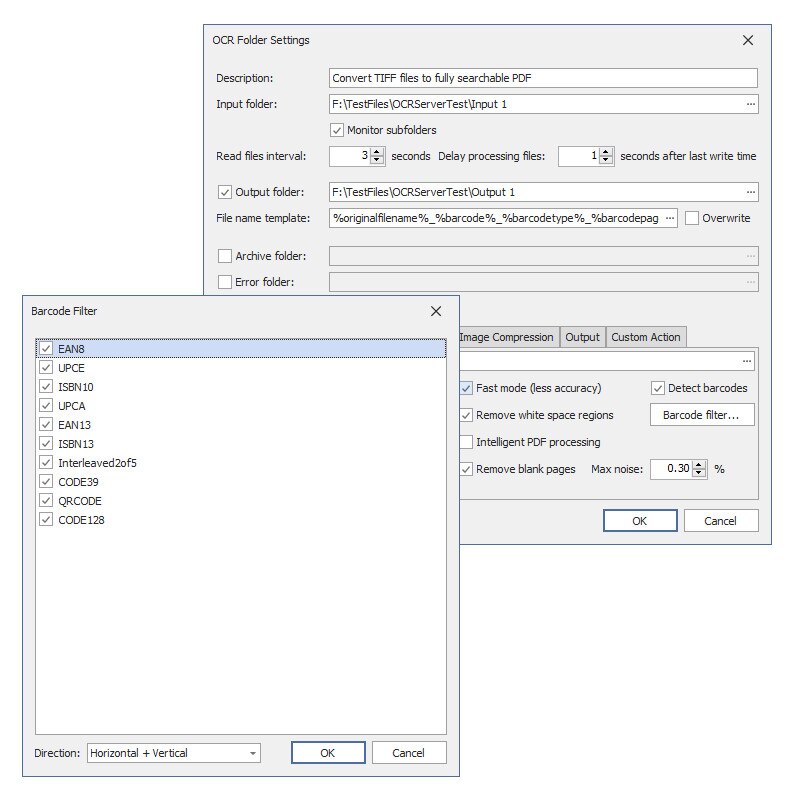Screen dimensions: 800x800
Task: Uncheck the CODE128 barcode type
Action: pos(46,519)
